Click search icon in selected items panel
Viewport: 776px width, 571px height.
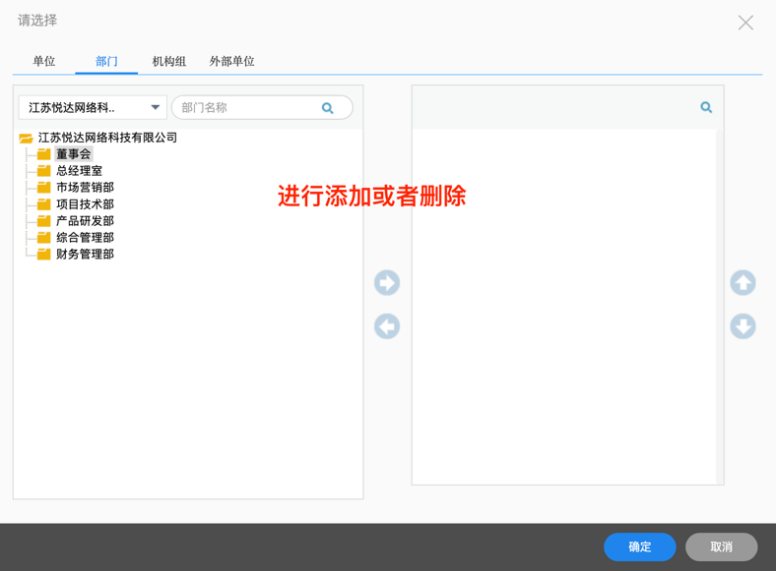click(706, 108)
